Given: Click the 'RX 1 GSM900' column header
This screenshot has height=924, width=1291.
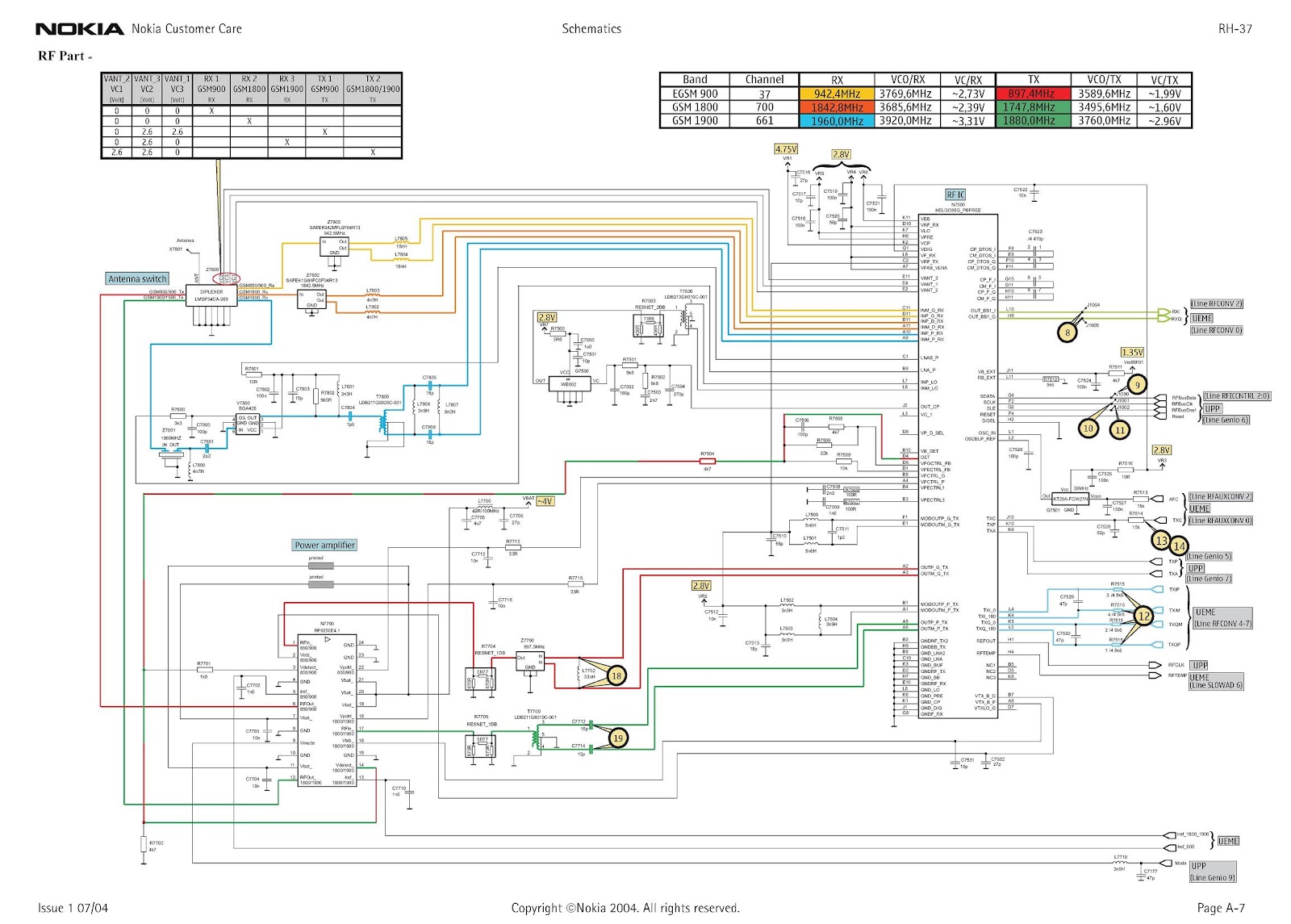Looking at the screenshot, I should tap(211, 89).
